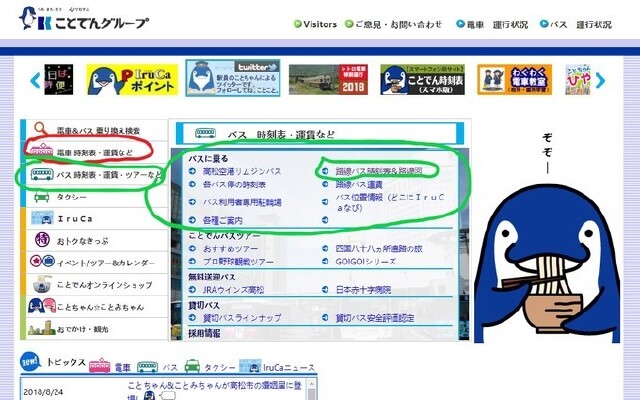The height and width of the screenshot is (400, 640).
Task: Open 日本赤十字病院 link
Action: click(363, 290)
